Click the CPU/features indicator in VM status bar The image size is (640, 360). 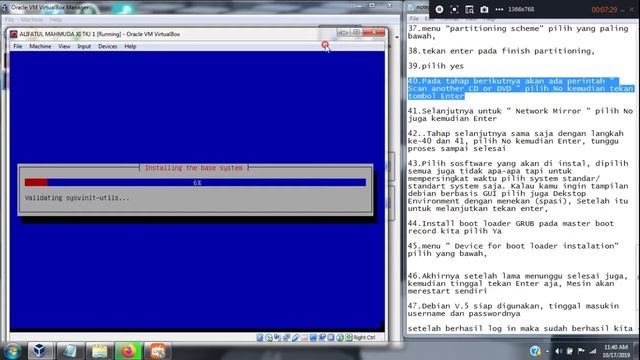tap(331, 338)
